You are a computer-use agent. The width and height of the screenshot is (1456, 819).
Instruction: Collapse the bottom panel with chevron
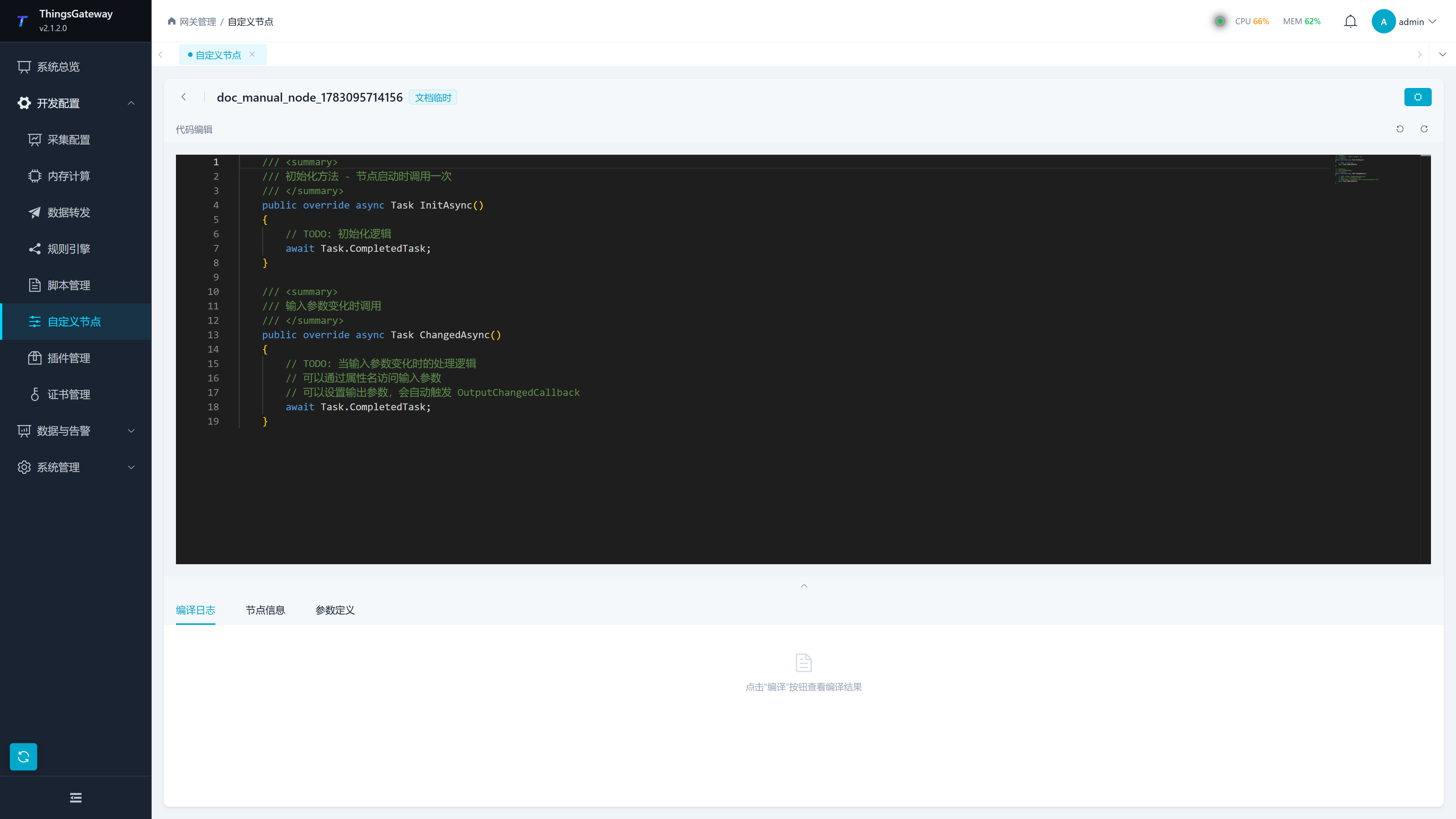click(x=804, y=585)
